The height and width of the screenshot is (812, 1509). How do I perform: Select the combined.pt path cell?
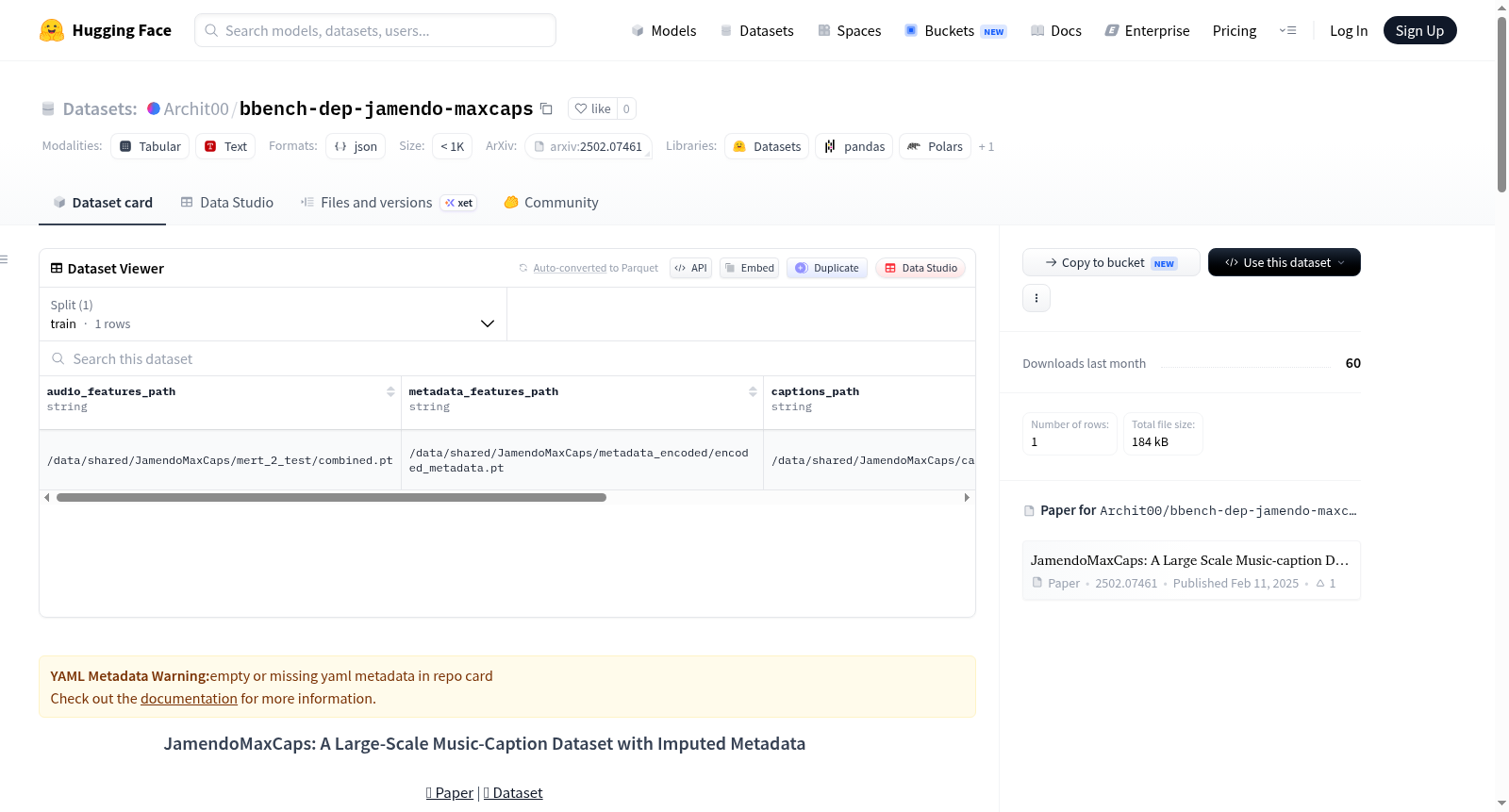point(220,460)
